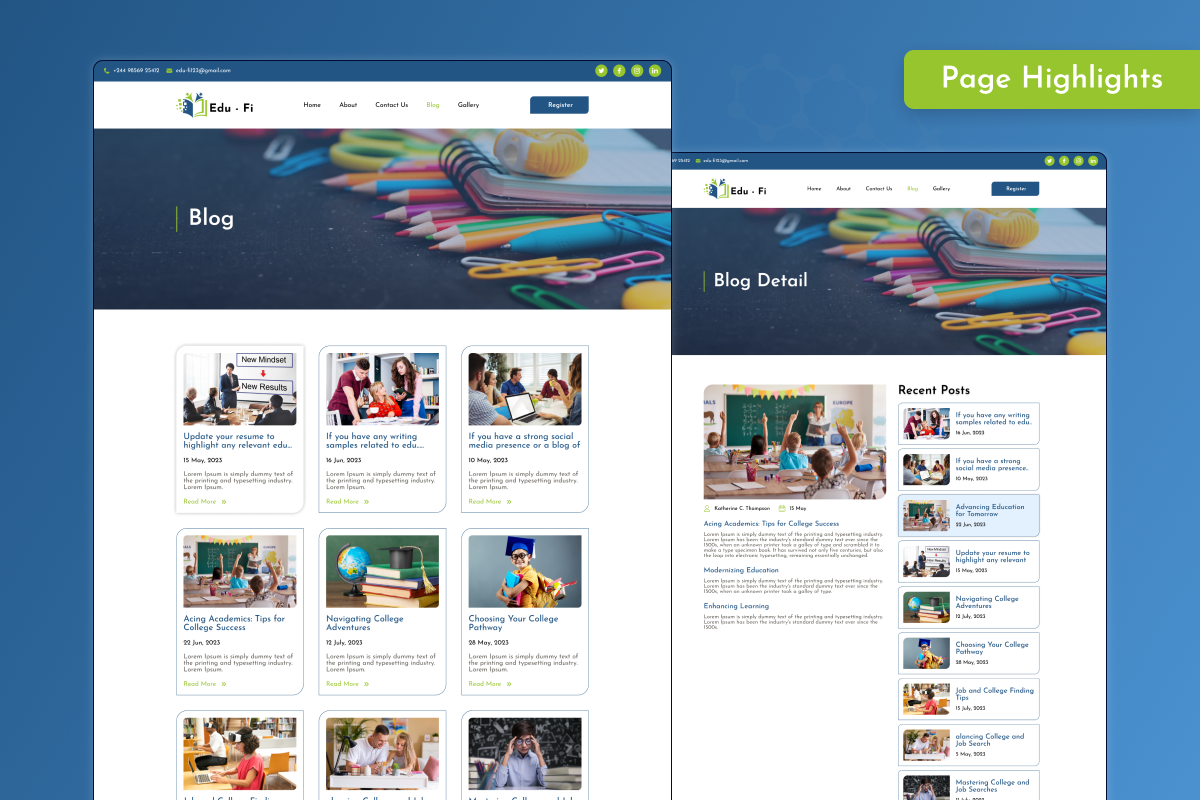Image resolution: width=1200 pixels, height=800 pixels.
Task: Open recent post 'Choosing Your College Pathway'
Action: coord(969,653)
